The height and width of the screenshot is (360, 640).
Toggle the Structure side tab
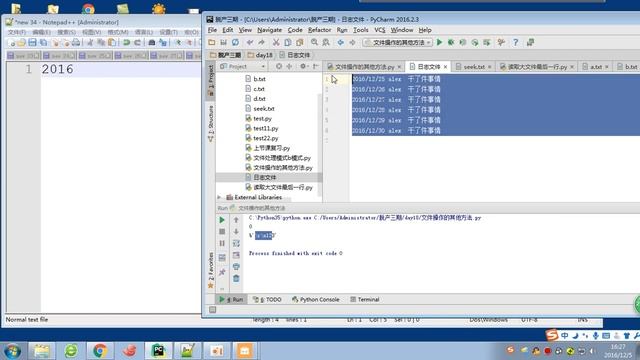coord(211,123)
